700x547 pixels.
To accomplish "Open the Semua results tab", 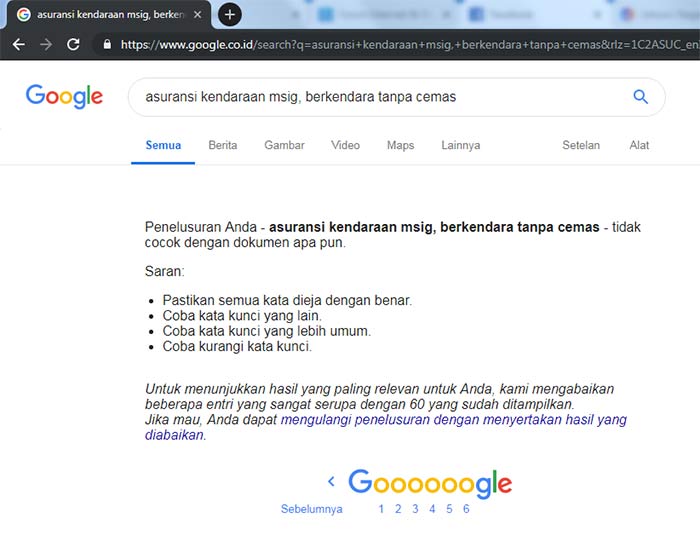I will click(163, 145).
